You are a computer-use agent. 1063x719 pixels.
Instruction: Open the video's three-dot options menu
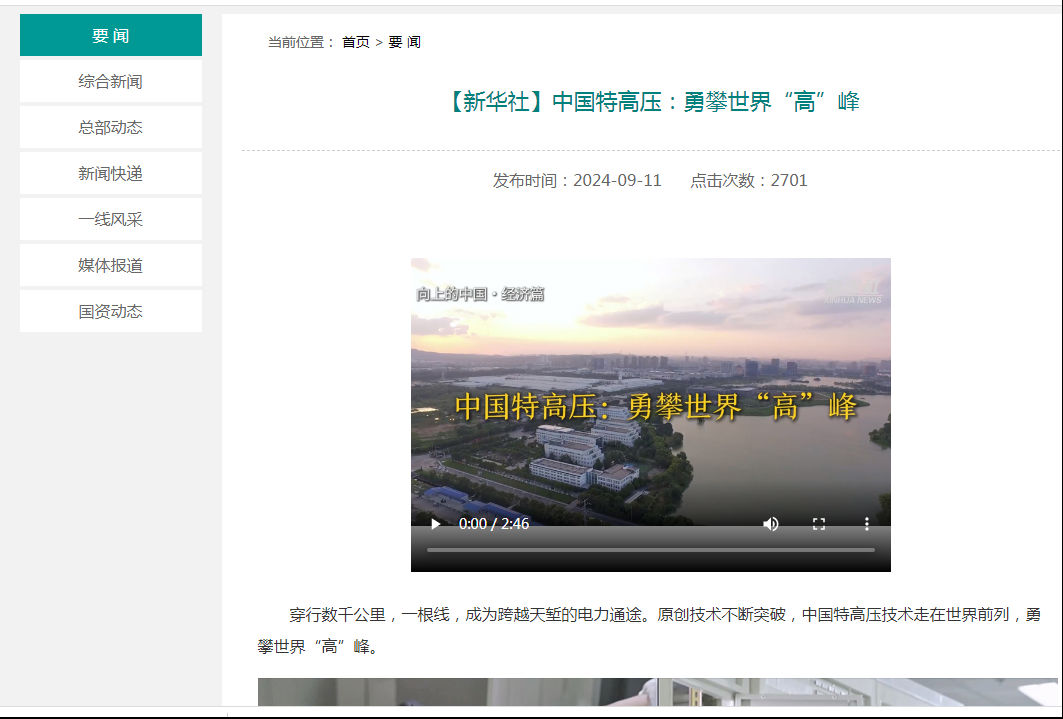866,524
